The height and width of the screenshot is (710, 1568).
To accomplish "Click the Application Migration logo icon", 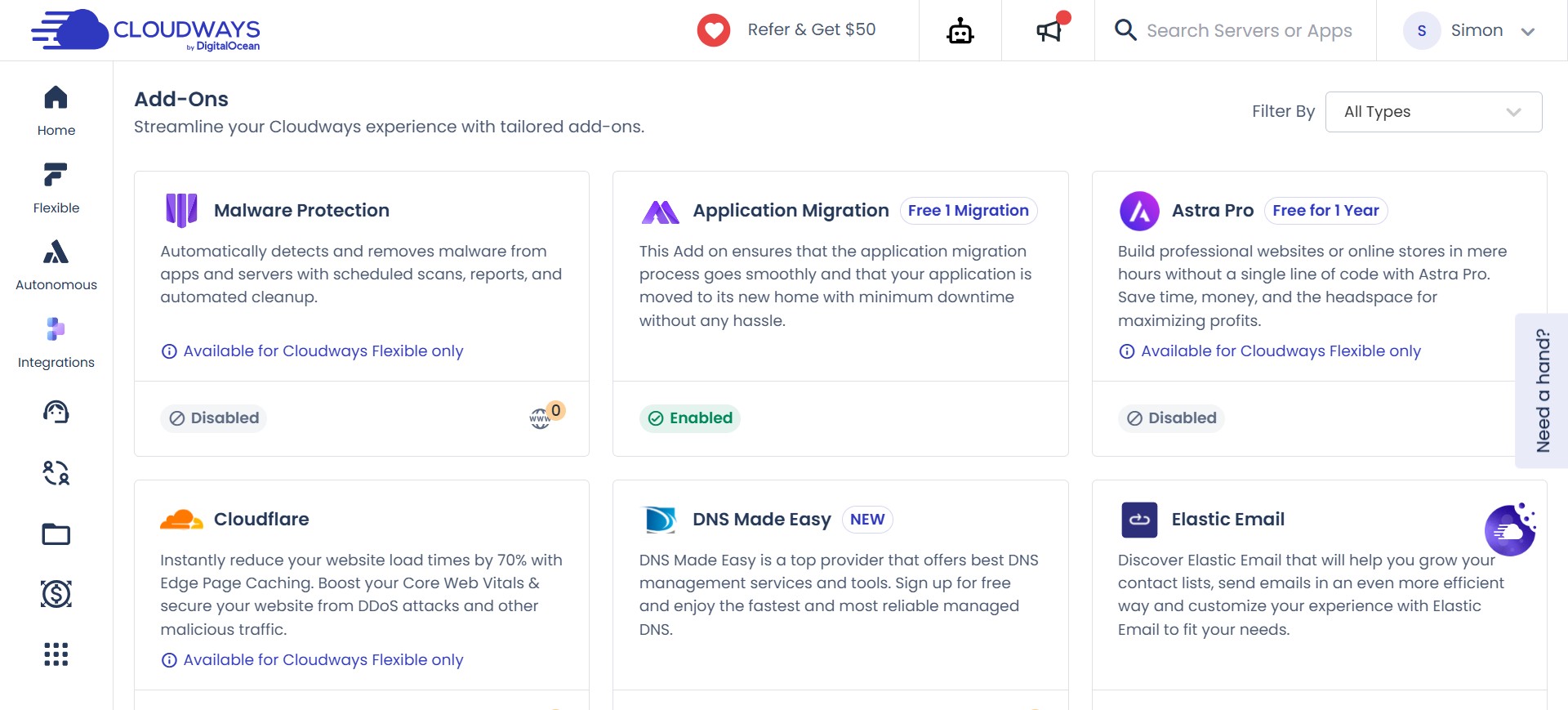I will click(x=661, y=212).
